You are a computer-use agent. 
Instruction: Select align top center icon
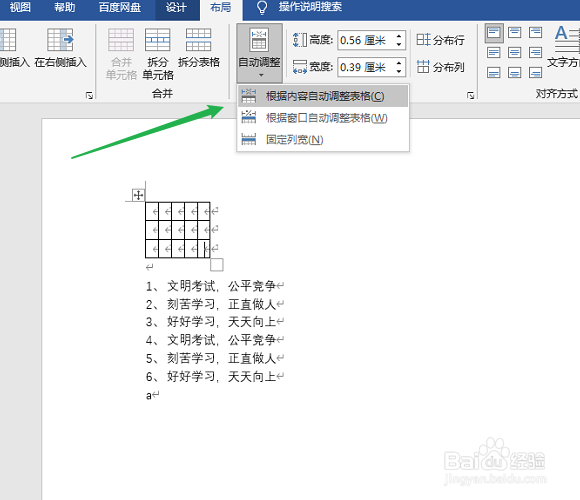[515, 33]
